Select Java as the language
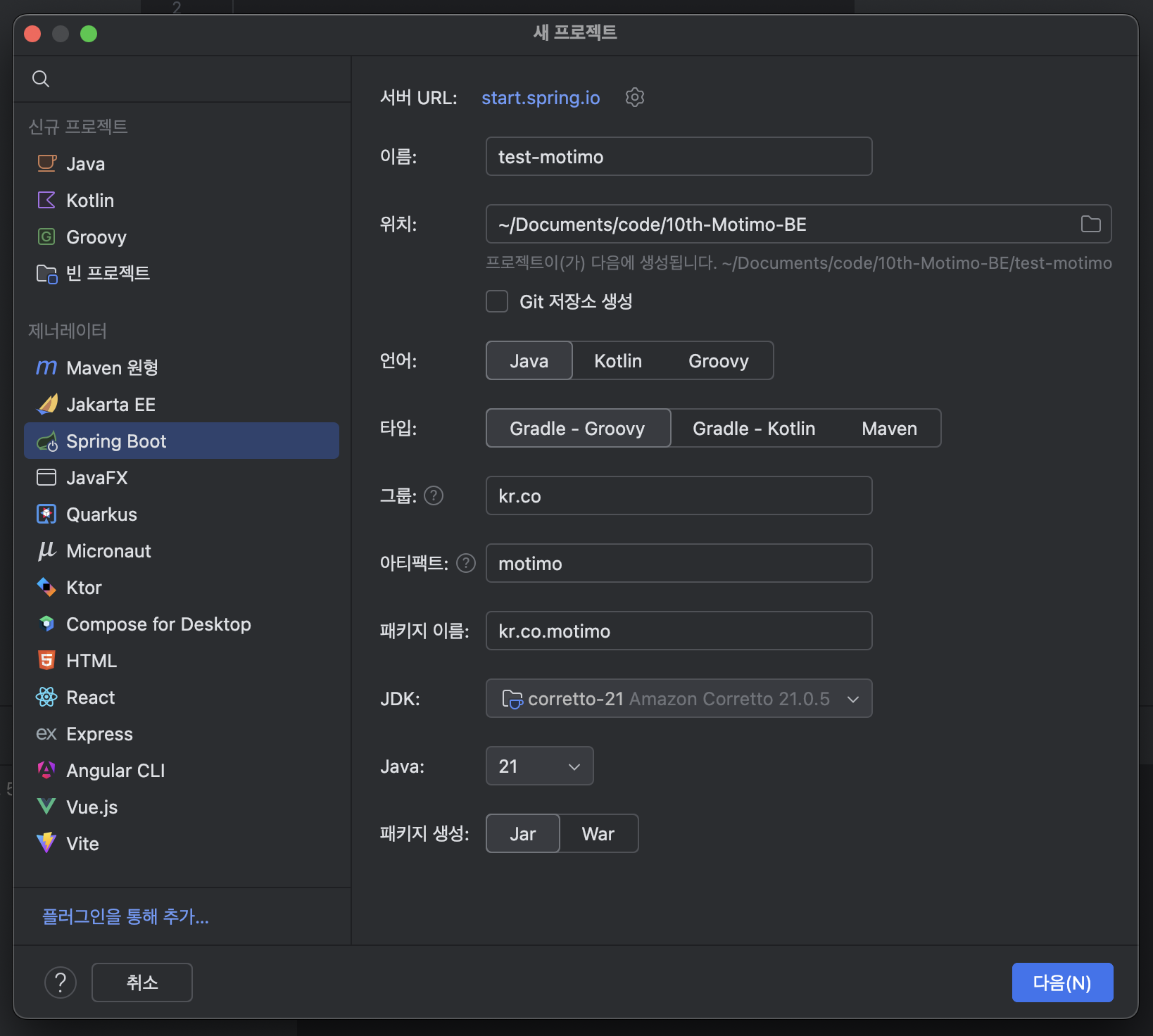1153x1036 pixels. 529,360
